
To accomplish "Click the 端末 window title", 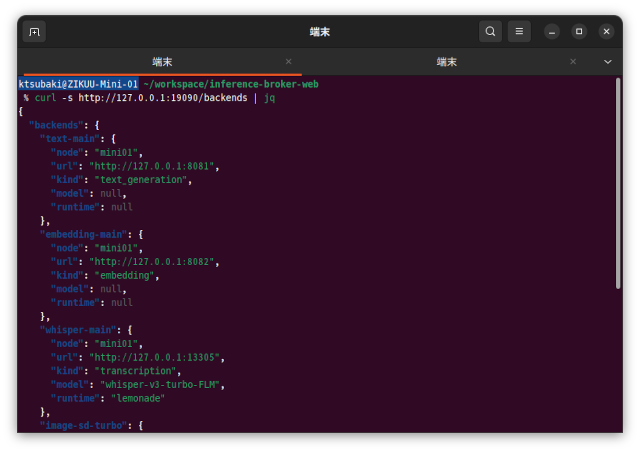I will [x=320, y=31].
